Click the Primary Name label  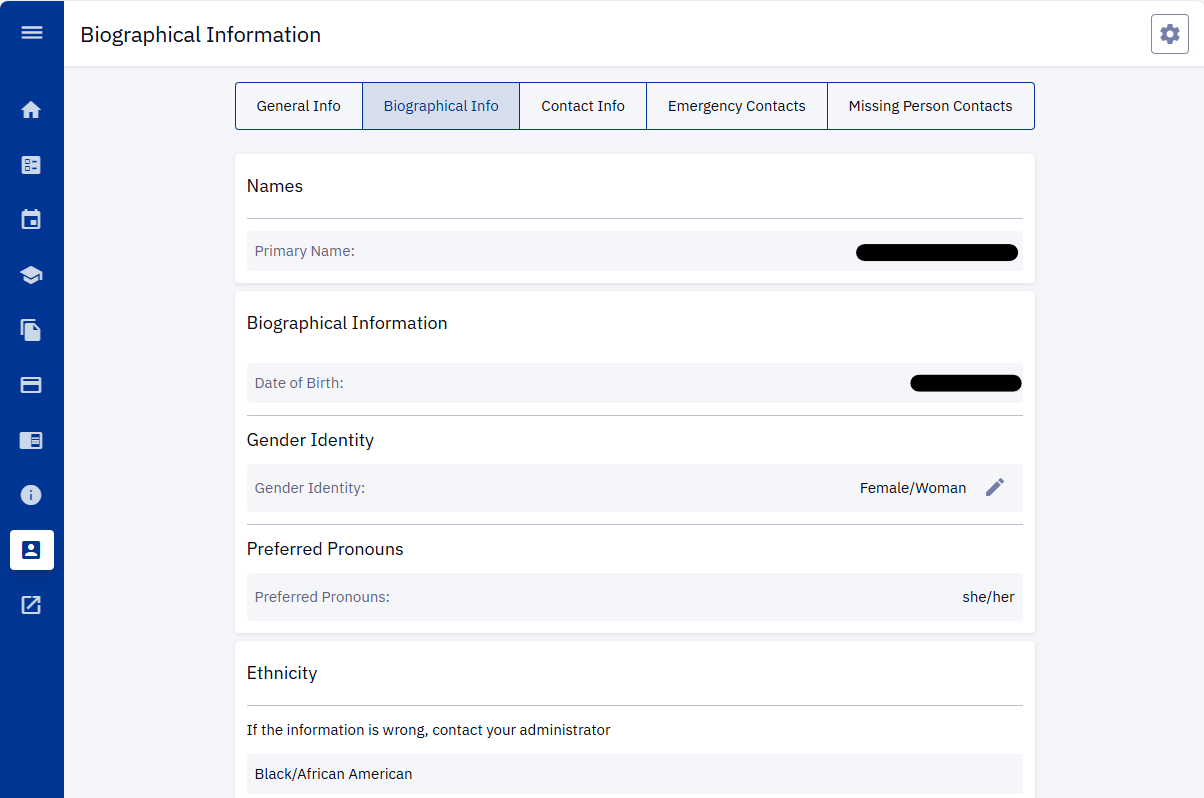305,251
